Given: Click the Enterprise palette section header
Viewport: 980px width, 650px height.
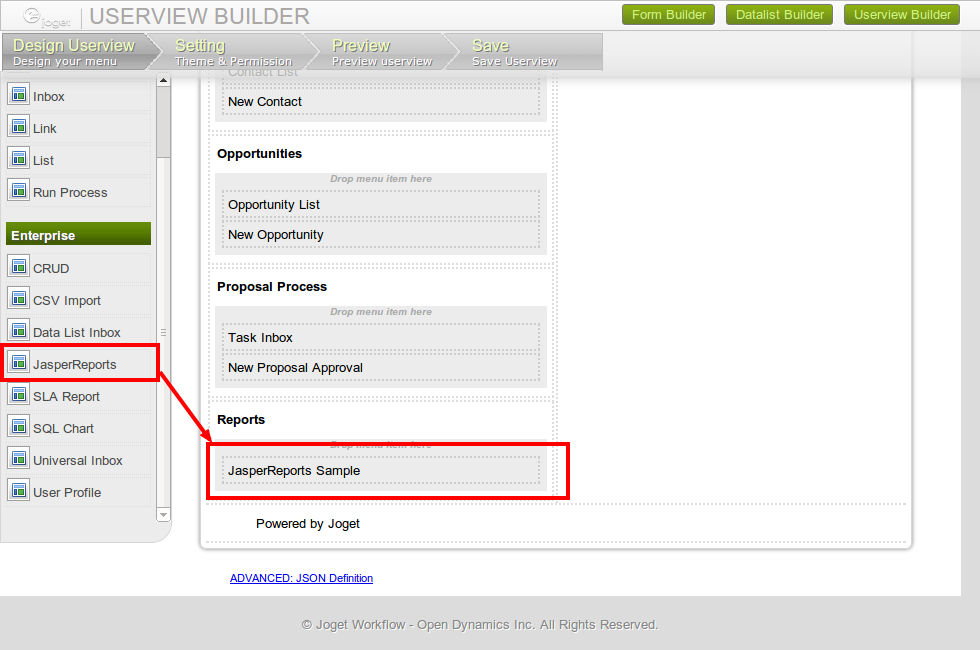Looking at the screenshot, I should pos(78,234).
